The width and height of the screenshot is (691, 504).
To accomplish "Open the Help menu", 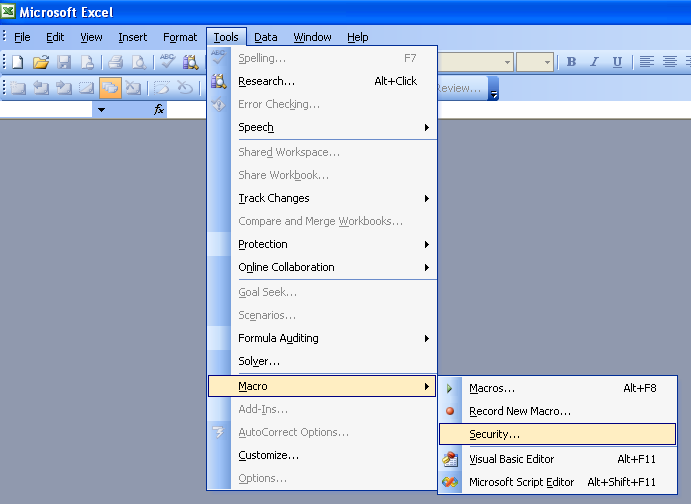I will (x=357, y=37).
